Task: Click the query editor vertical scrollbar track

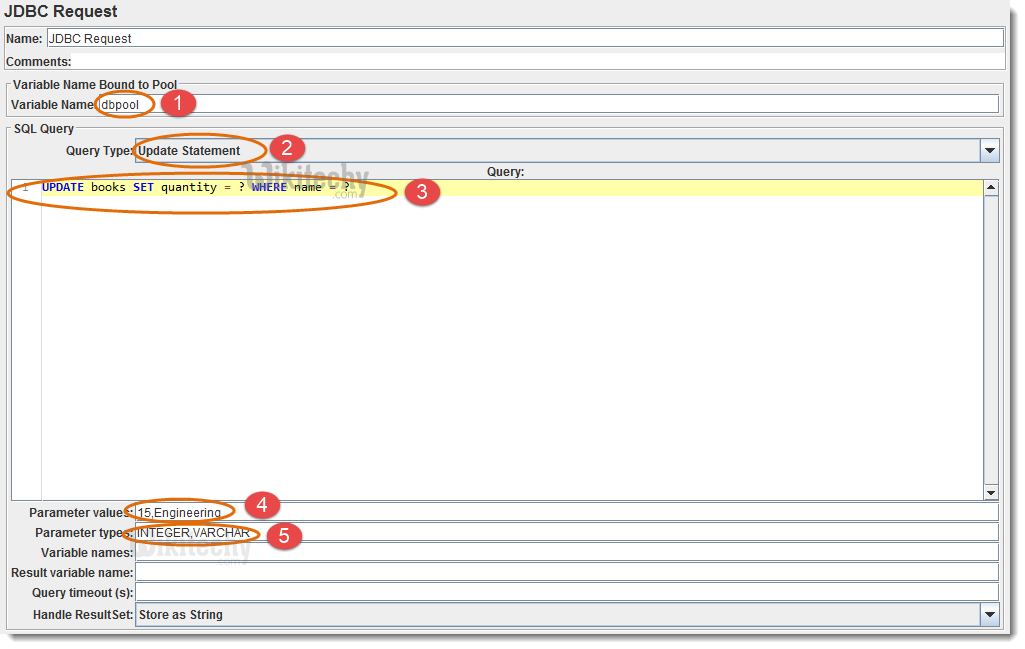Action: click(990, 340)
